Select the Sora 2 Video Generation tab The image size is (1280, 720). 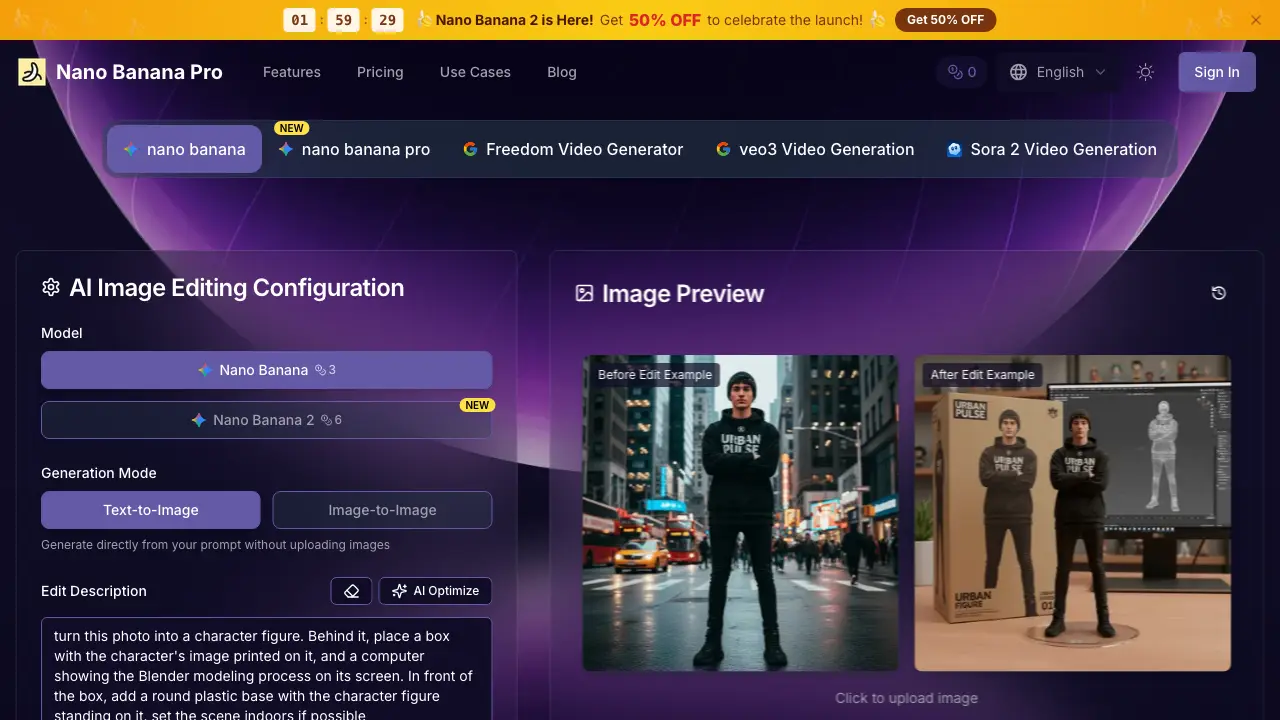click(1051, 149)
